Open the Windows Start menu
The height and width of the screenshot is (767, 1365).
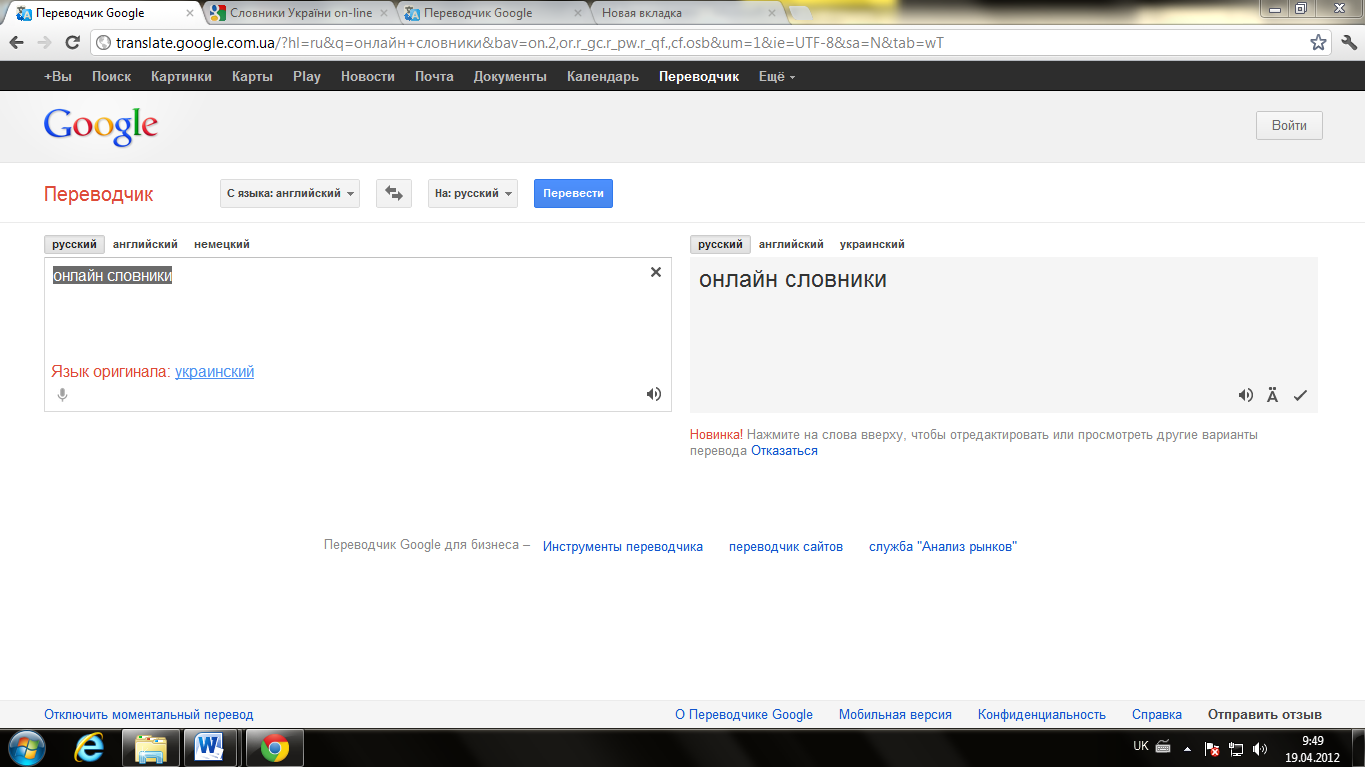27,747
